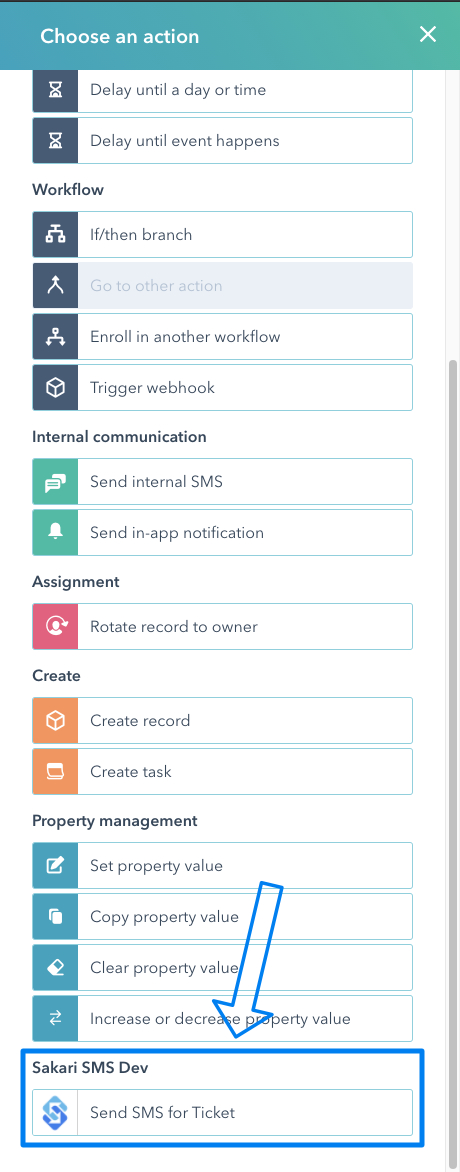Choose the Create record action

point(222,721)
